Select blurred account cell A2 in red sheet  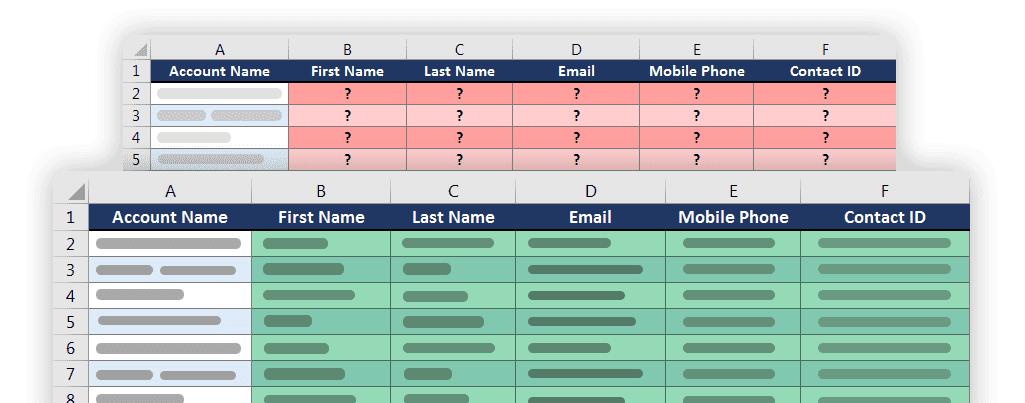click(x=220, y=94)
